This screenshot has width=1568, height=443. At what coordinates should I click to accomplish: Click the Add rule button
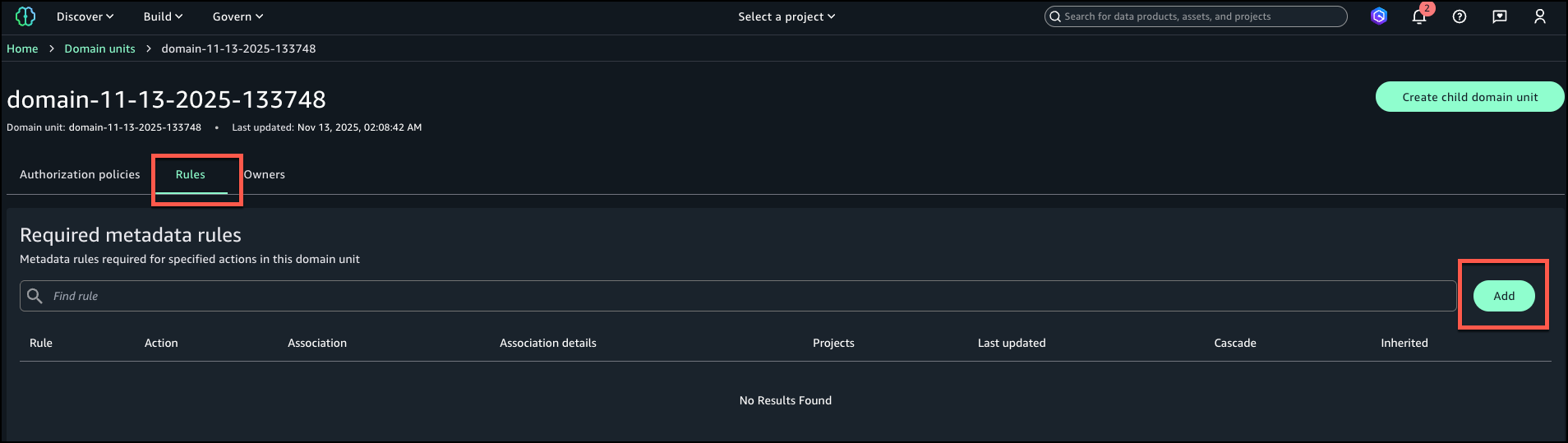tap(1503, 296)
